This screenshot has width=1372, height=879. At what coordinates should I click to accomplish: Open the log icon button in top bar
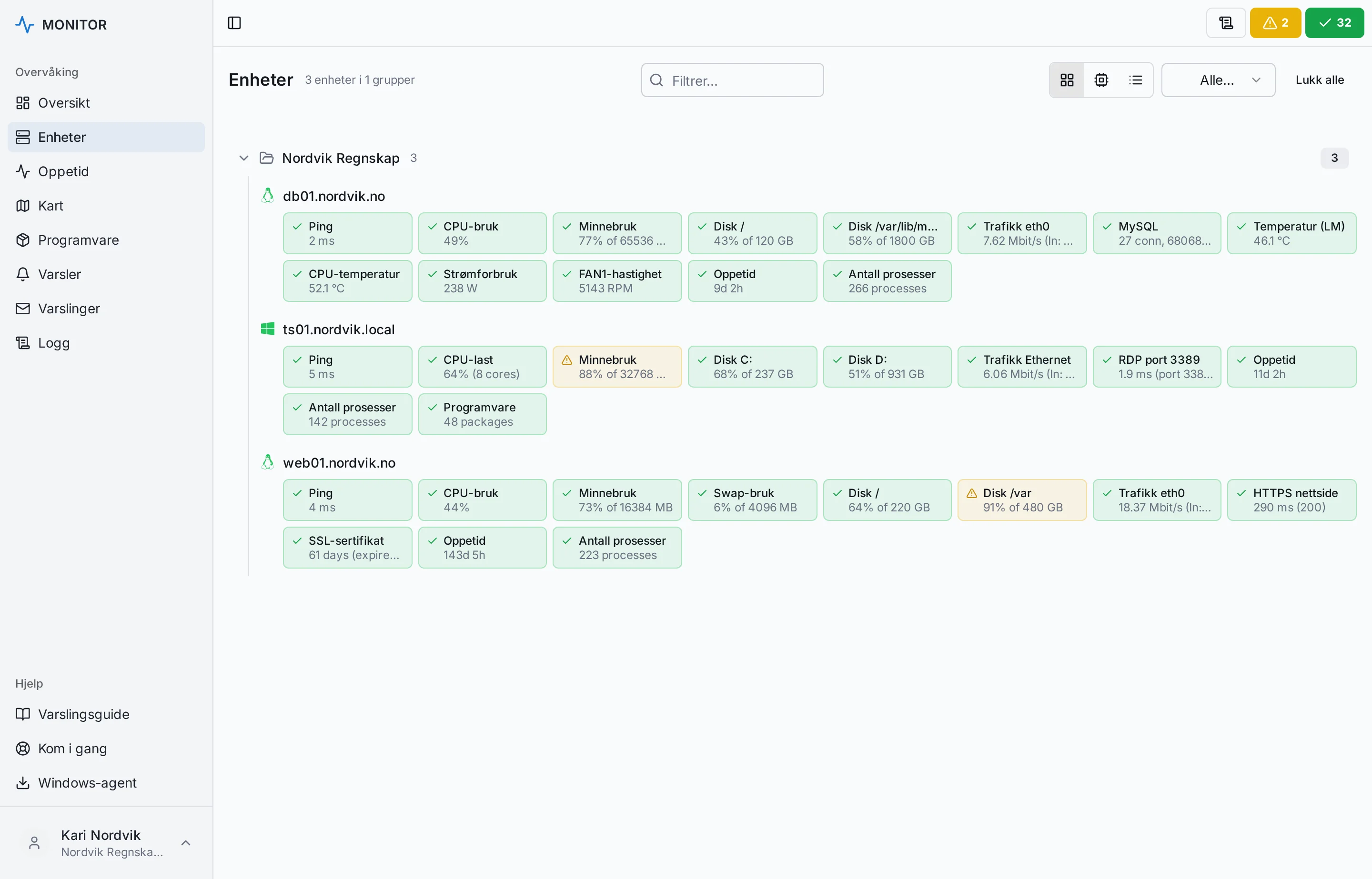1226,23
